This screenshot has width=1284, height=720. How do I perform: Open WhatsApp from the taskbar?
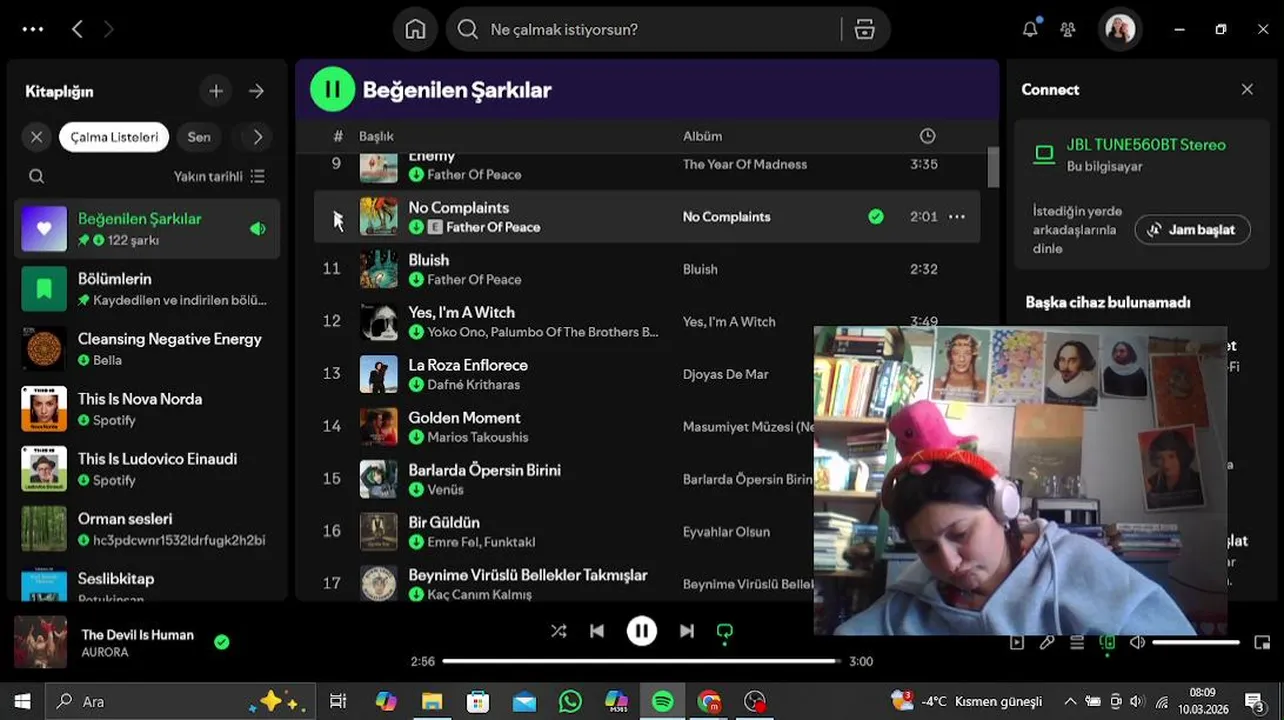(570, 701)
